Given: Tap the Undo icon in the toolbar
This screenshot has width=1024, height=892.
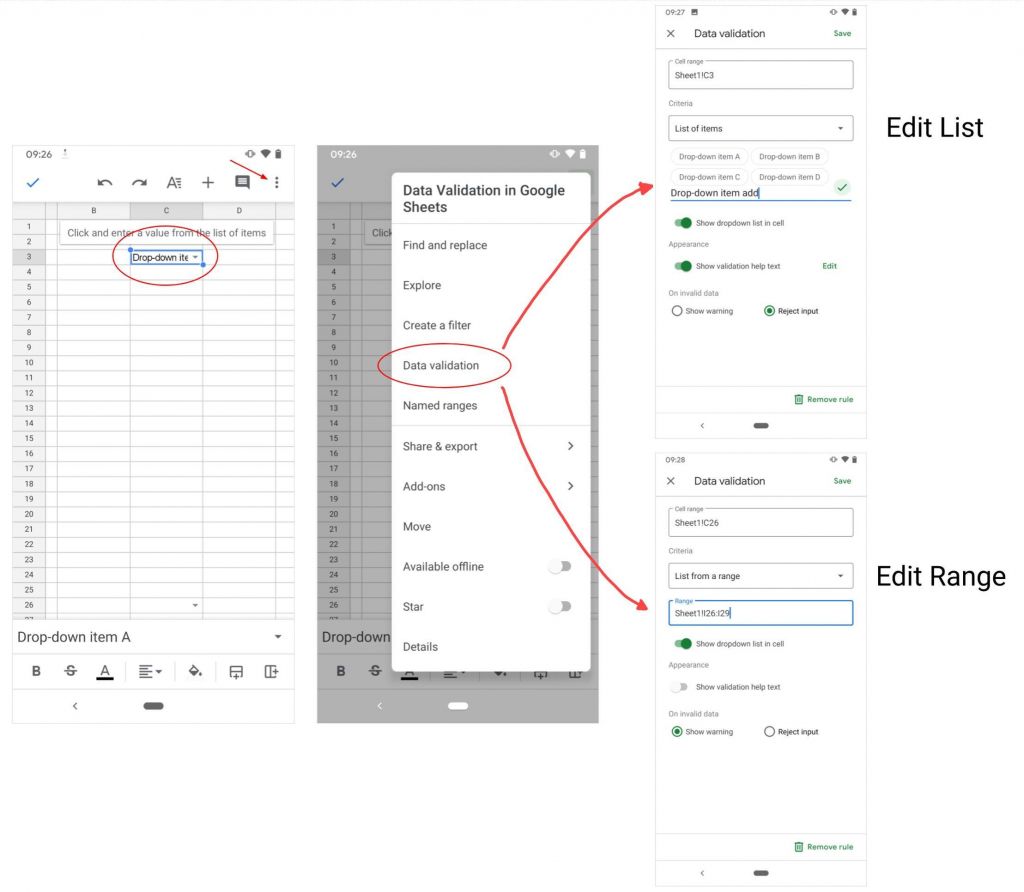Looking at the screenshot, I should (105, 183).
